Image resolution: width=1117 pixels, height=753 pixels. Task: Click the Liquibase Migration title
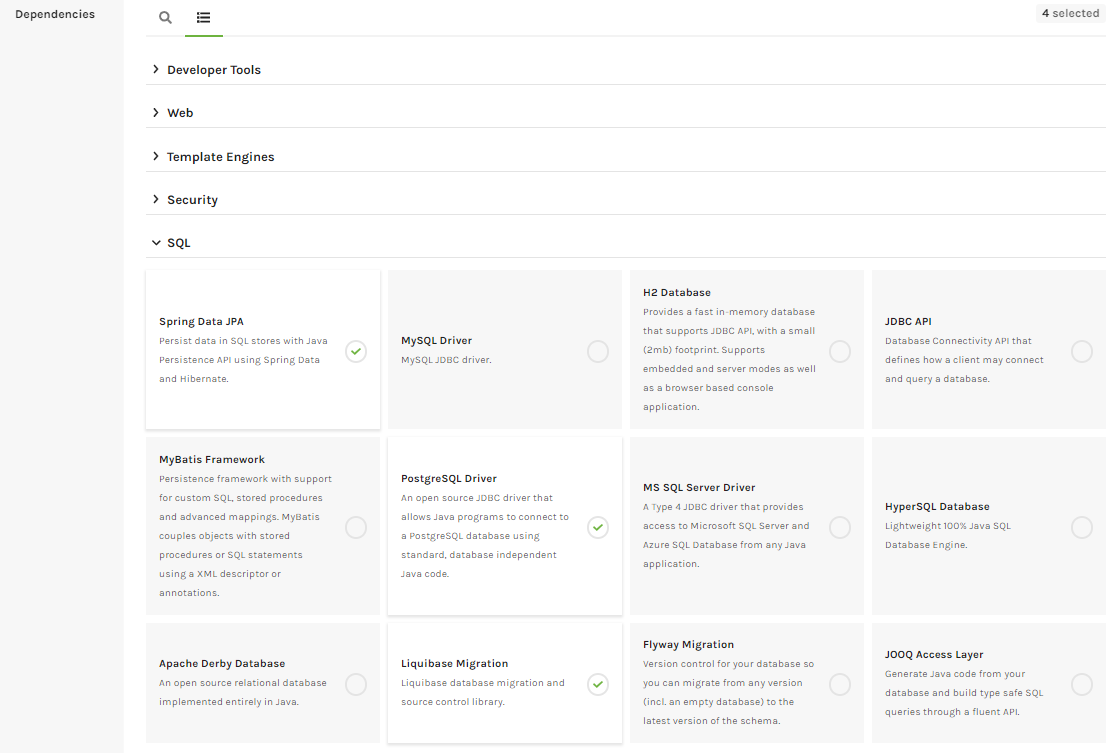coord(454,663)
